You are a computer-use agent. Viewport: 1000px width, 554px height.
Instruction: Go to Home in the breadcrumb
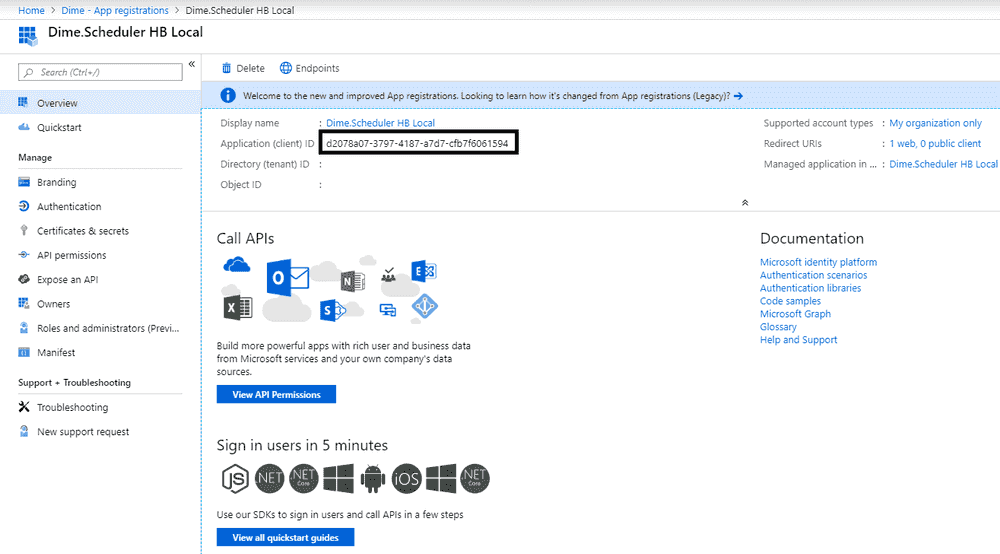(x=31, y=10)
